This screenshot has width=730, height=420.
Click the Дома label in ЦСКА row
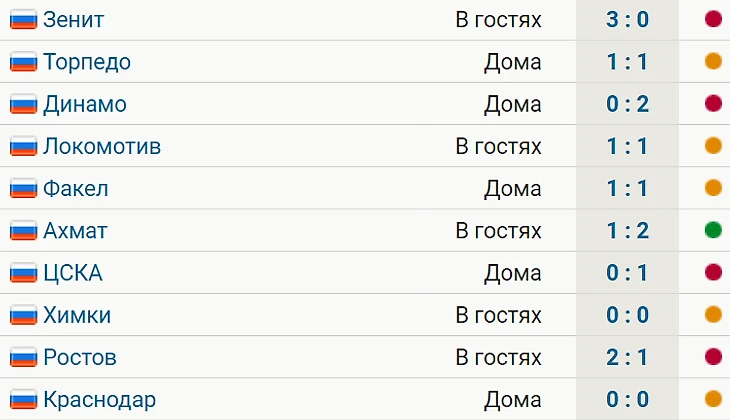[512, 273]
